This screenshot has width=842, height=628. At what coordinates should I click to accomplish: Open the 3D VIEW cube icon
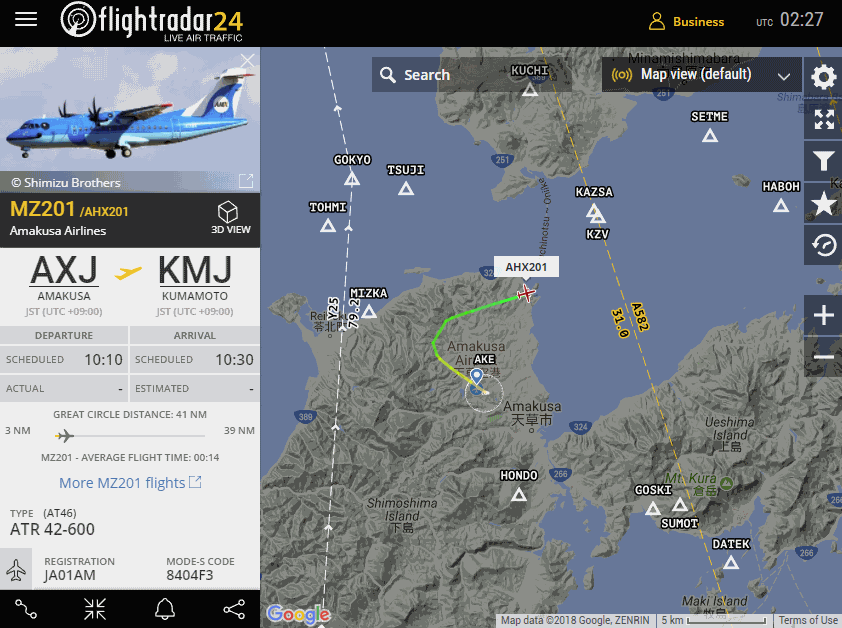[x=230, y=218]
